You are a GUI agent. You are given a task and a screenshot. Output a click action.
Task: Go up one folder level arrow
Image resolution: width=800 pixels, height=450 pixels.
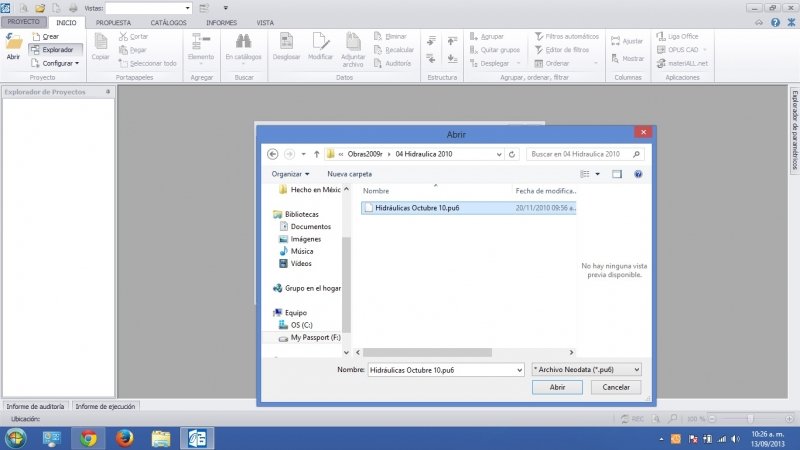[317, 155]
